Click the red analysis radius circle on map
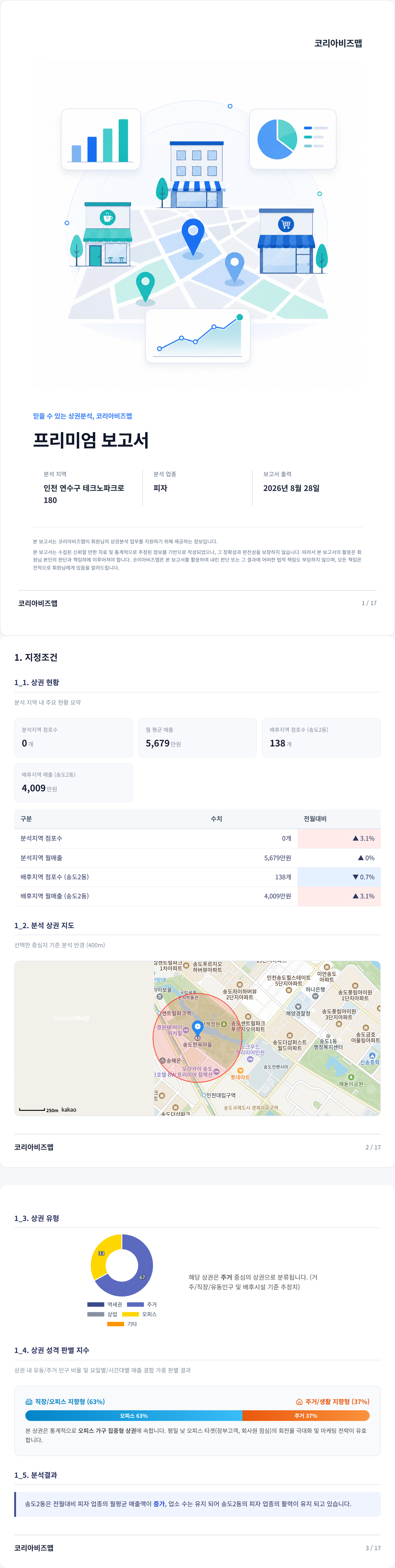Image resolution: width=395 pixels, height=1568 pixels. click(x=197, y=1038)
